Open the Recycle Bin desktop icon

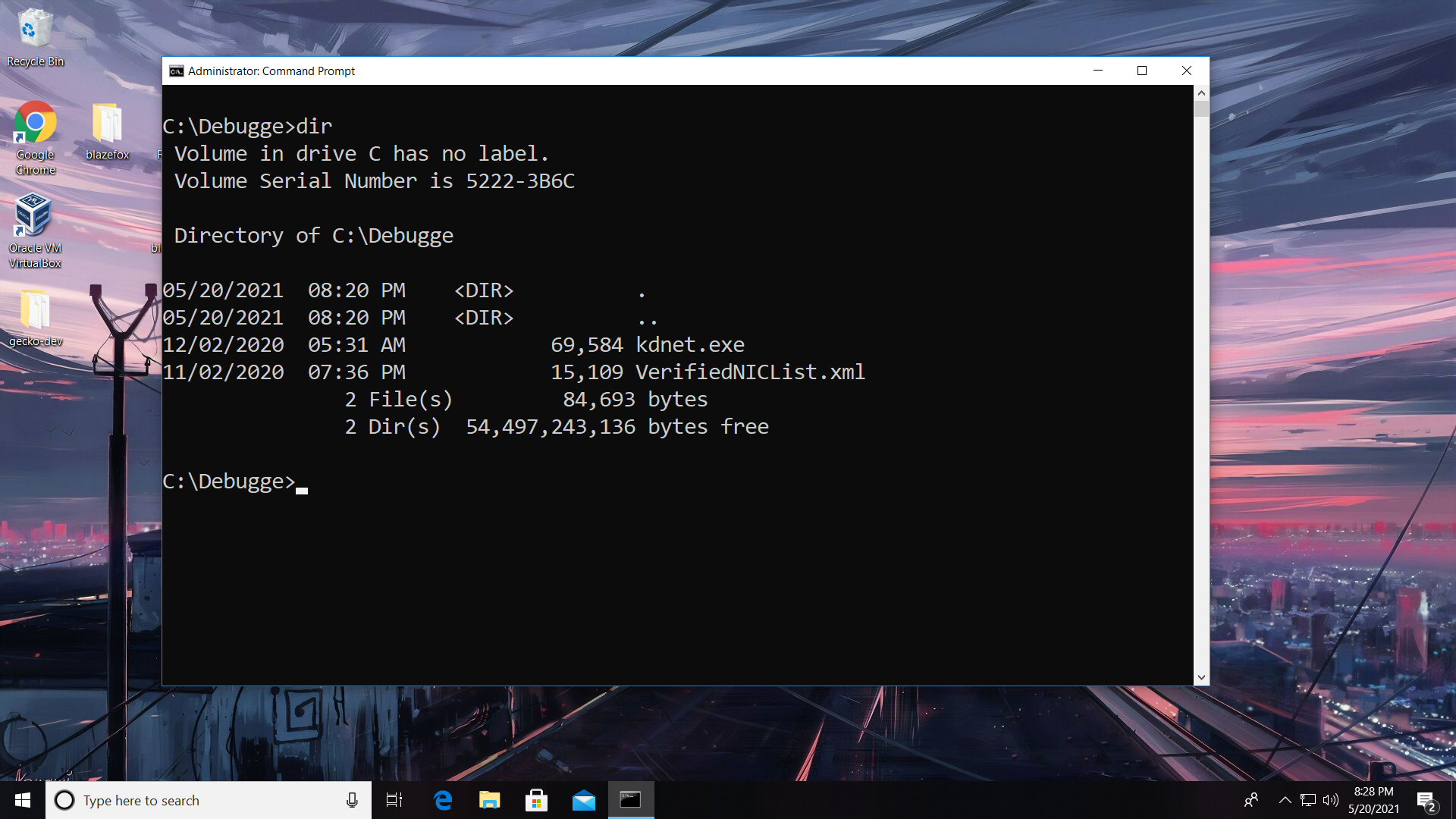(x=35, y=38)
